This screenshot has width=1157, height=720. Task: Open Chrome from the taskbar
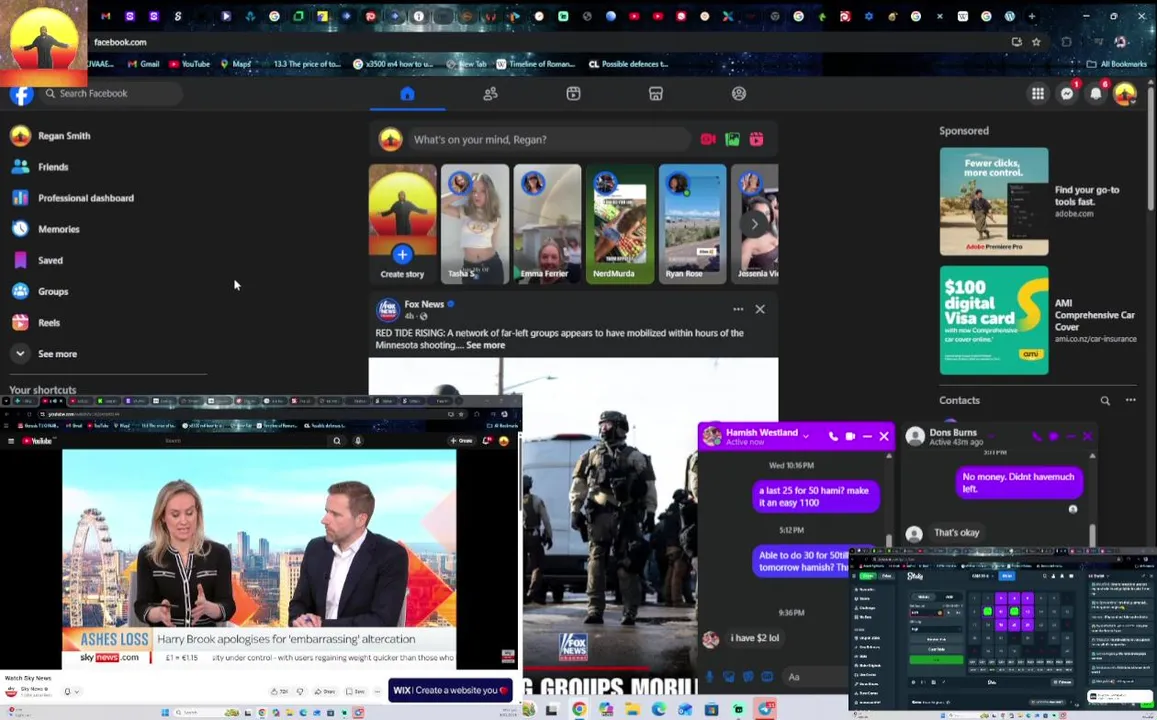click(579, 710)
